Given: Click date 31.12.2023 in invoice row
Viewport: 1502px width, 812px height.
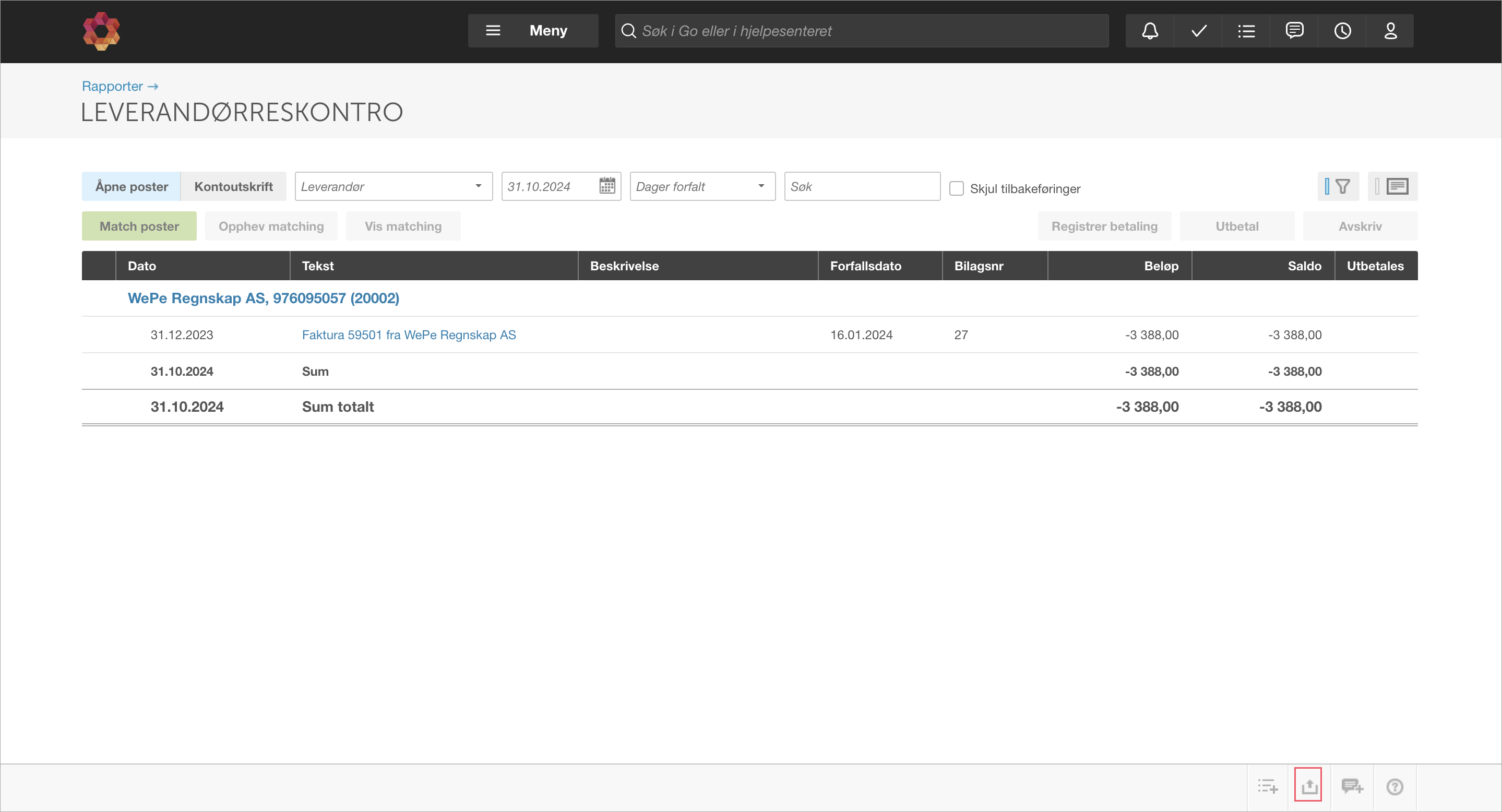Looking at the screenshot, I should click(x=182, y=335).
